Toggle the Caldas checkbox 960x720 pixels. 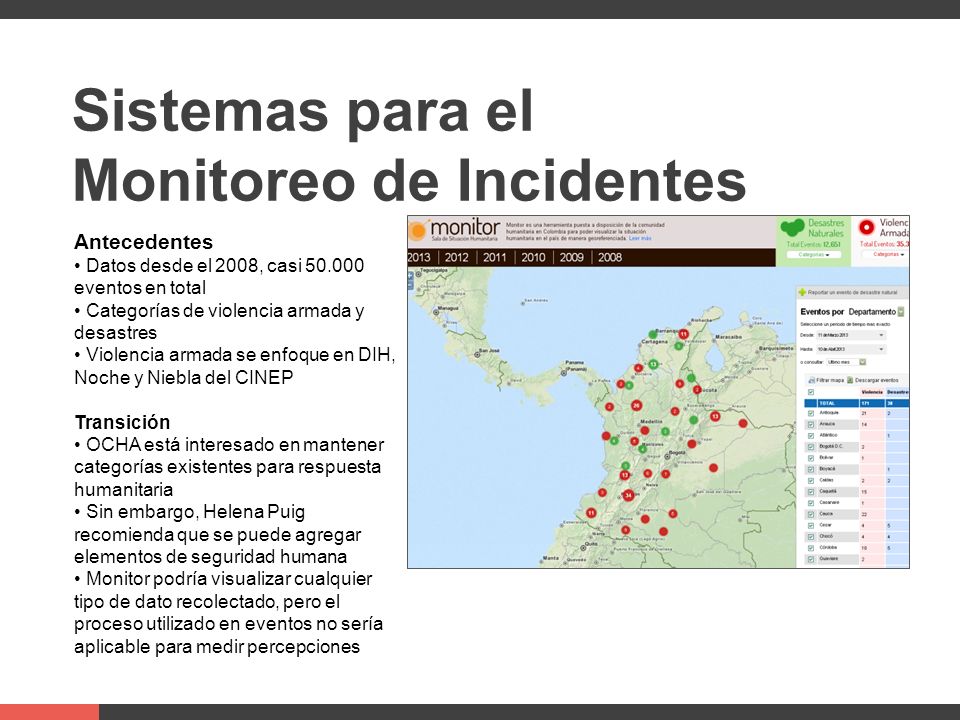tap(811, 481)
